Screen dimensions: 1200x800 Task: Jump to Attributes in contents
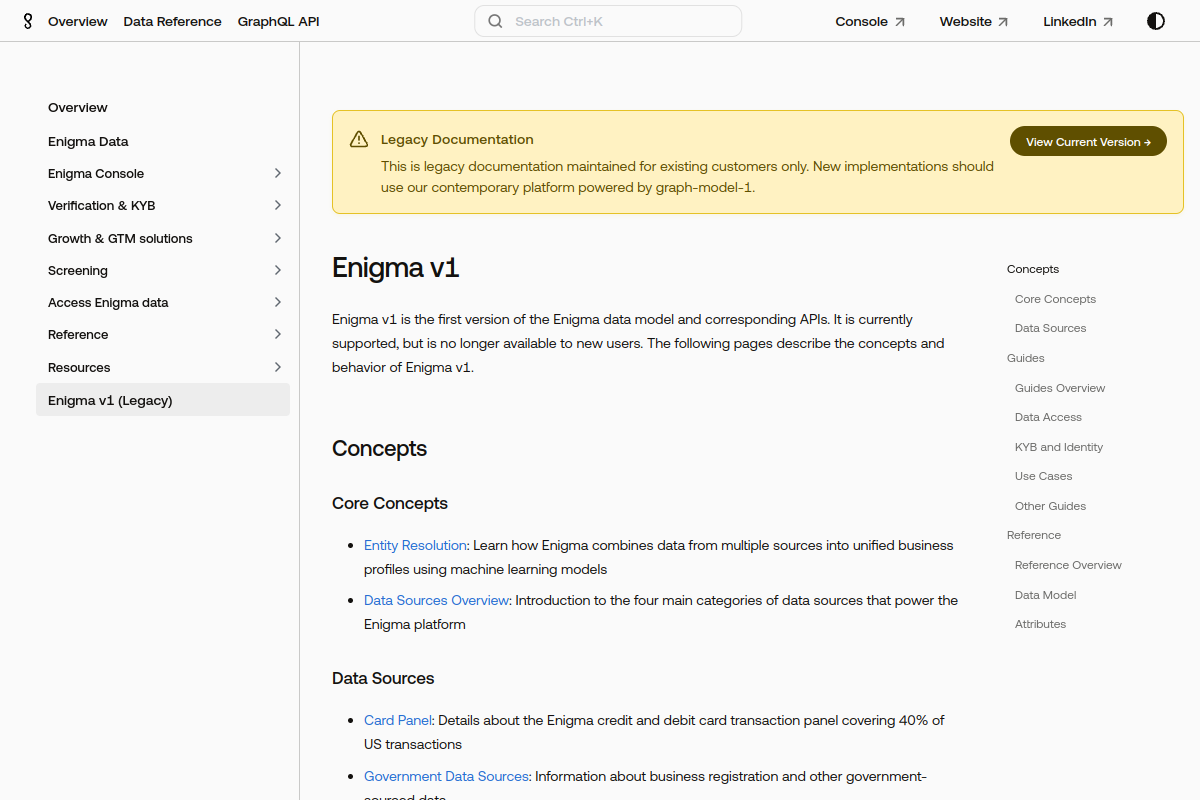tap(1040, 624)
